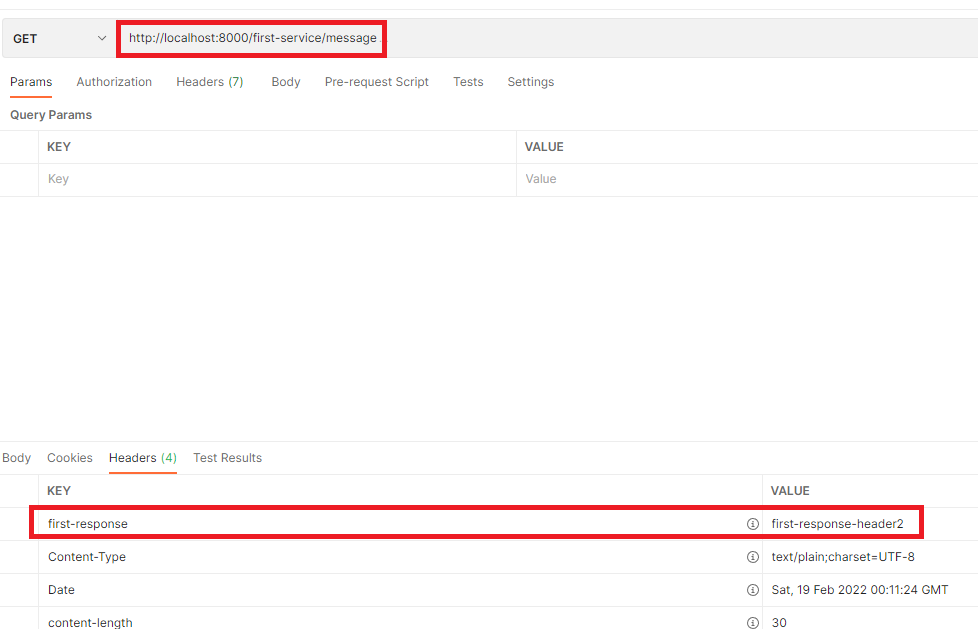Select the Content-Type header key
The image size is (978, 629).
(x=87, y=557)
